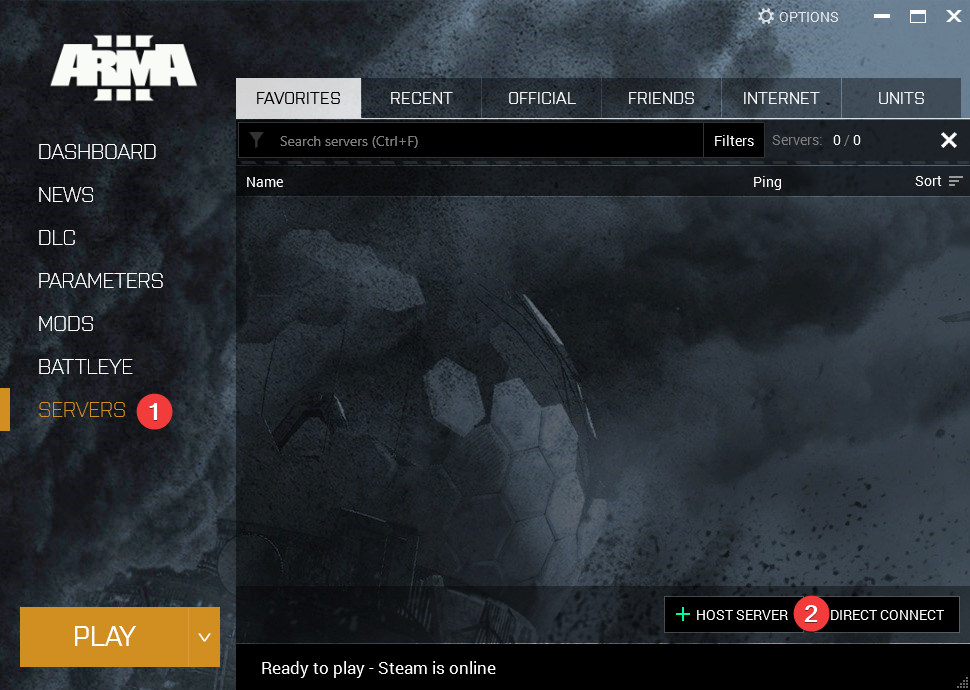Clear the search with the X icon
The height and width of the screenshot is (690, 970).
948,140
